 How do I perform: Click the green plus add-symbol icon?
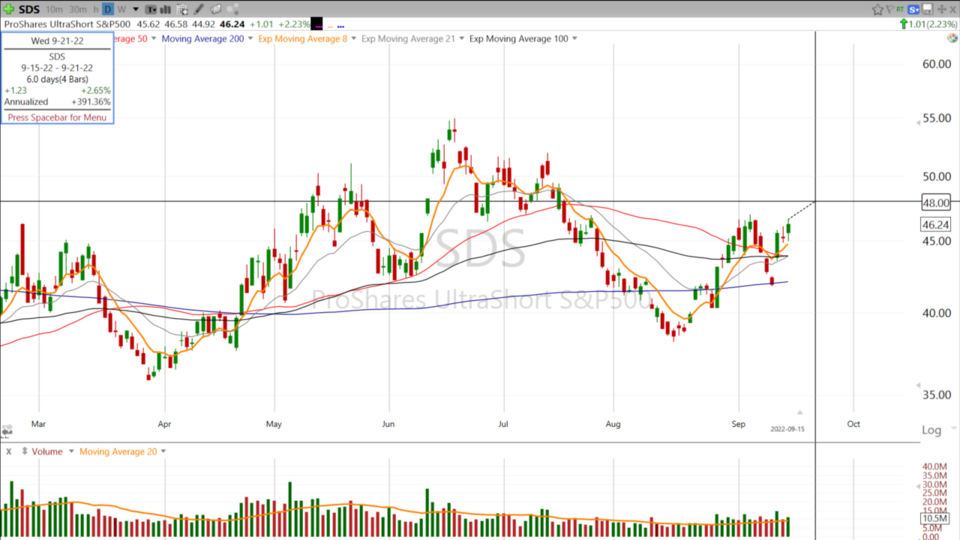[9, 9]
